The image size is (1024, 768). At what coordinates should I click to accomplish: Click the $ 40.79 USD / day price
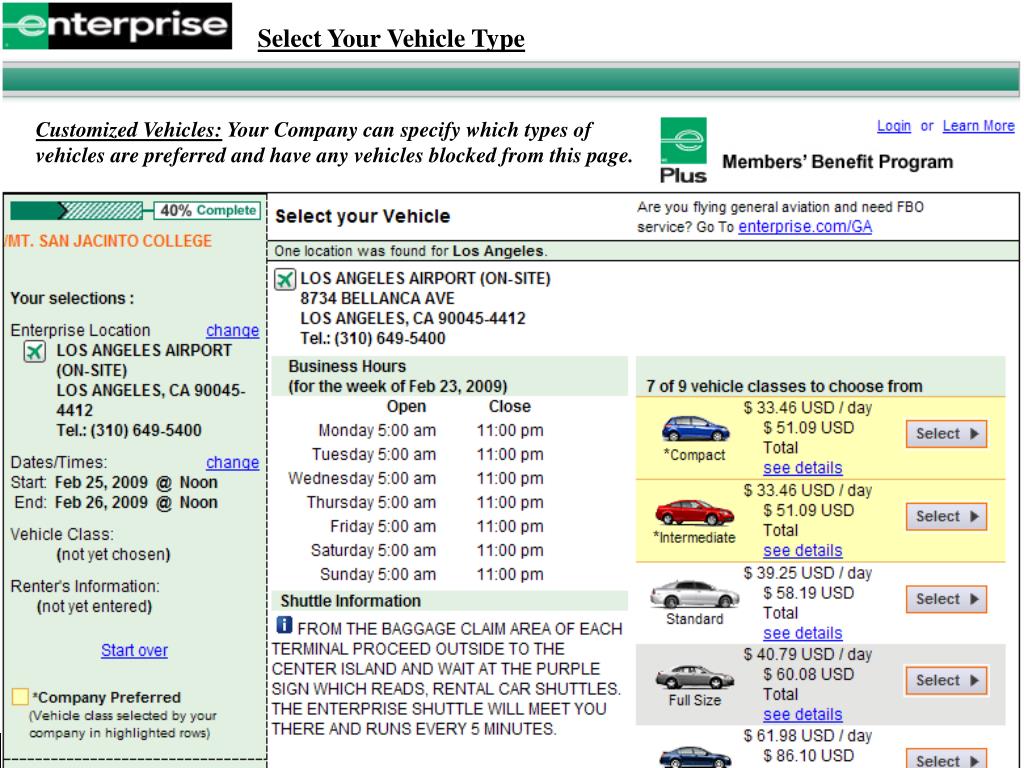tap(808, 654)
